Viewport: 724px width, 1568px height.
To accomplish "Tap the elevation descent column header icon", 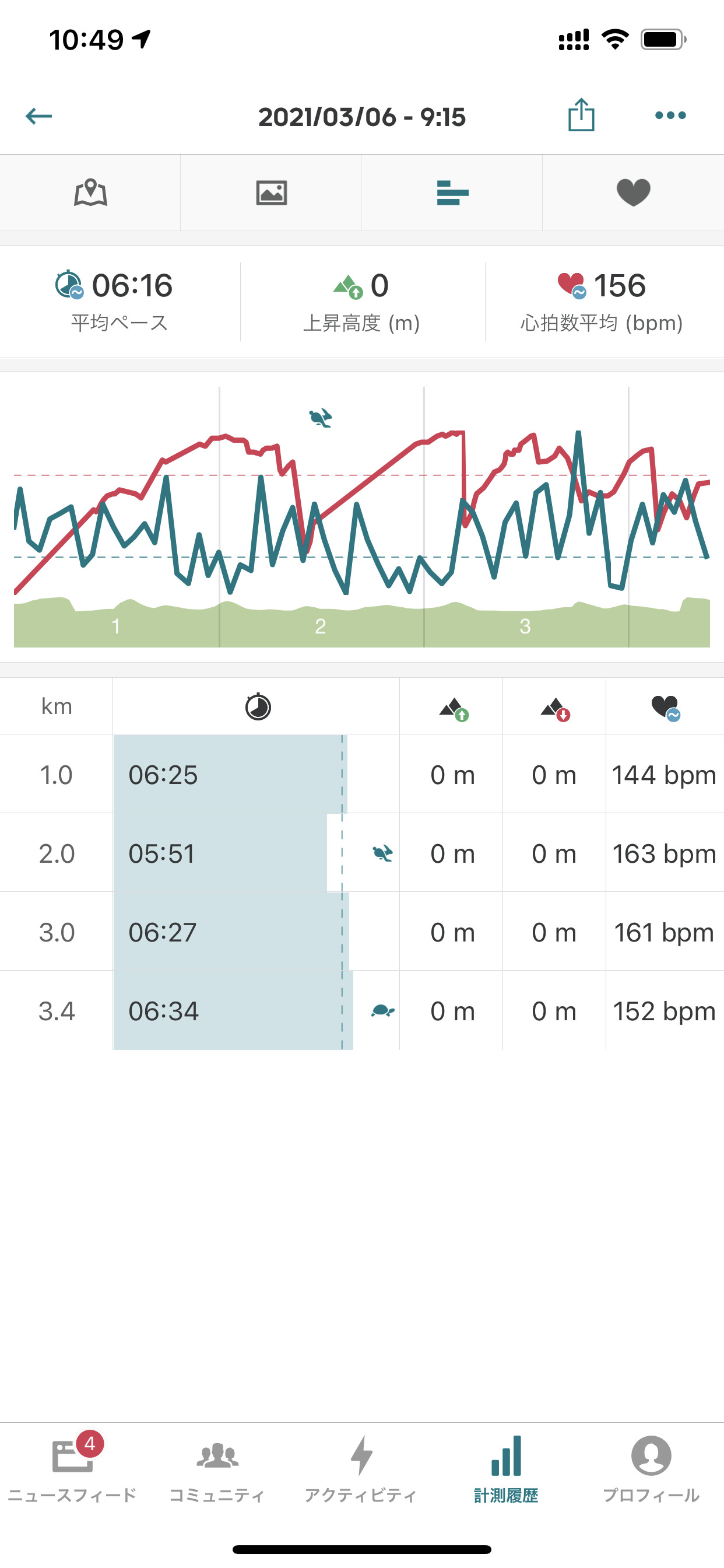I will (x=555, y=709).
